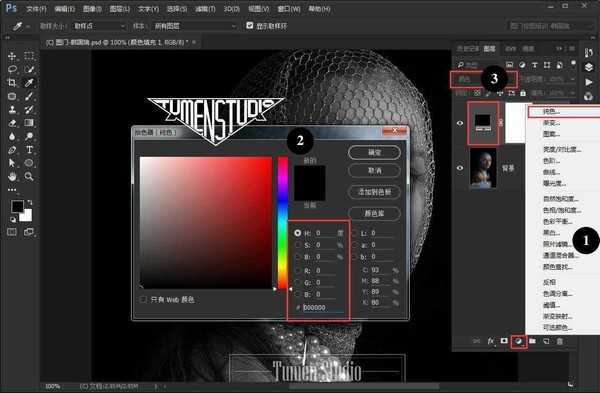Click the rainbow hue slider strip
The height and width of the screenshot is (393, 600).
coord(282,222)
